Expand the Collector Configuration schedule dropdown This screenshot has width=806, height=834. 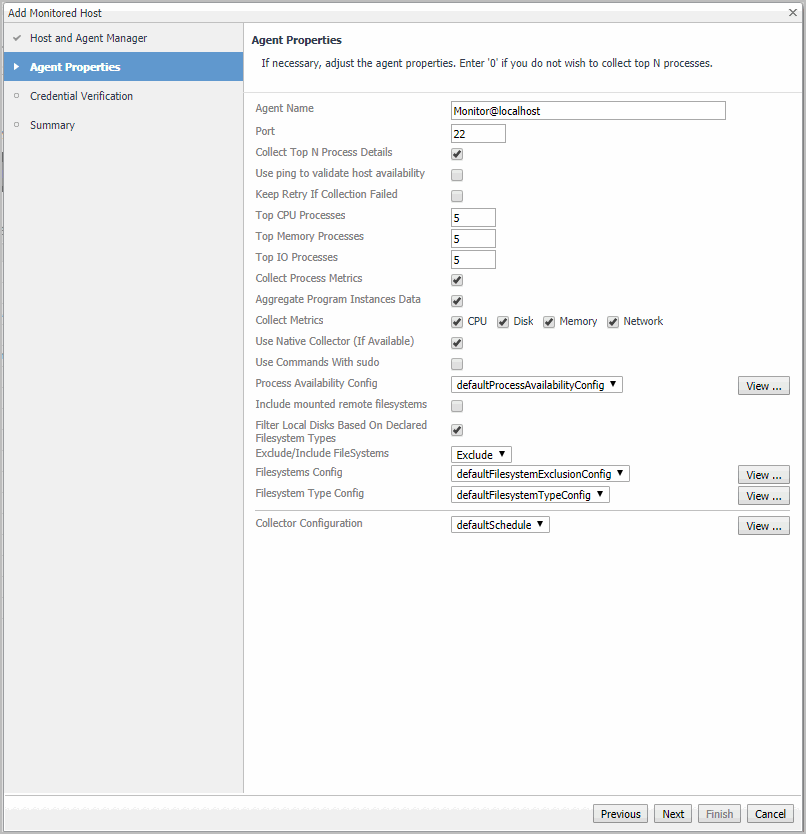point(500,524)
